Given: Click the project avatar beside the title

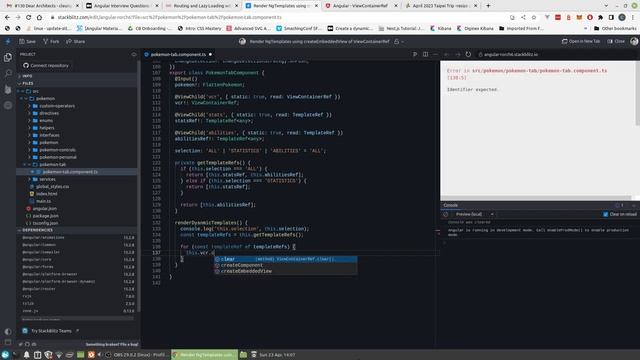Looking at the screenshot, I should click(242, 41).
